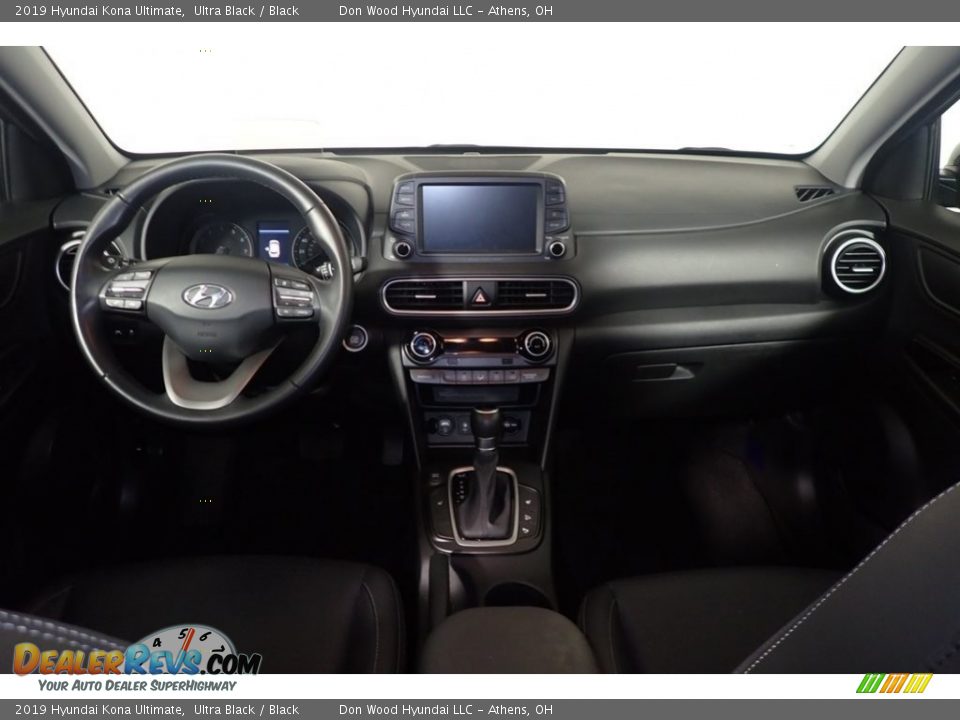Tap the infotainment touchscreen display

coord(480,215)
